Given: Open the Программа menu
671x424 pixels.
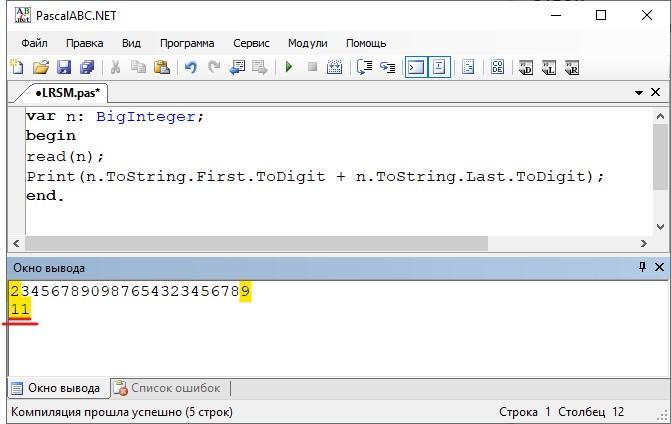Looking at the screenshot, I should [187, 43].
